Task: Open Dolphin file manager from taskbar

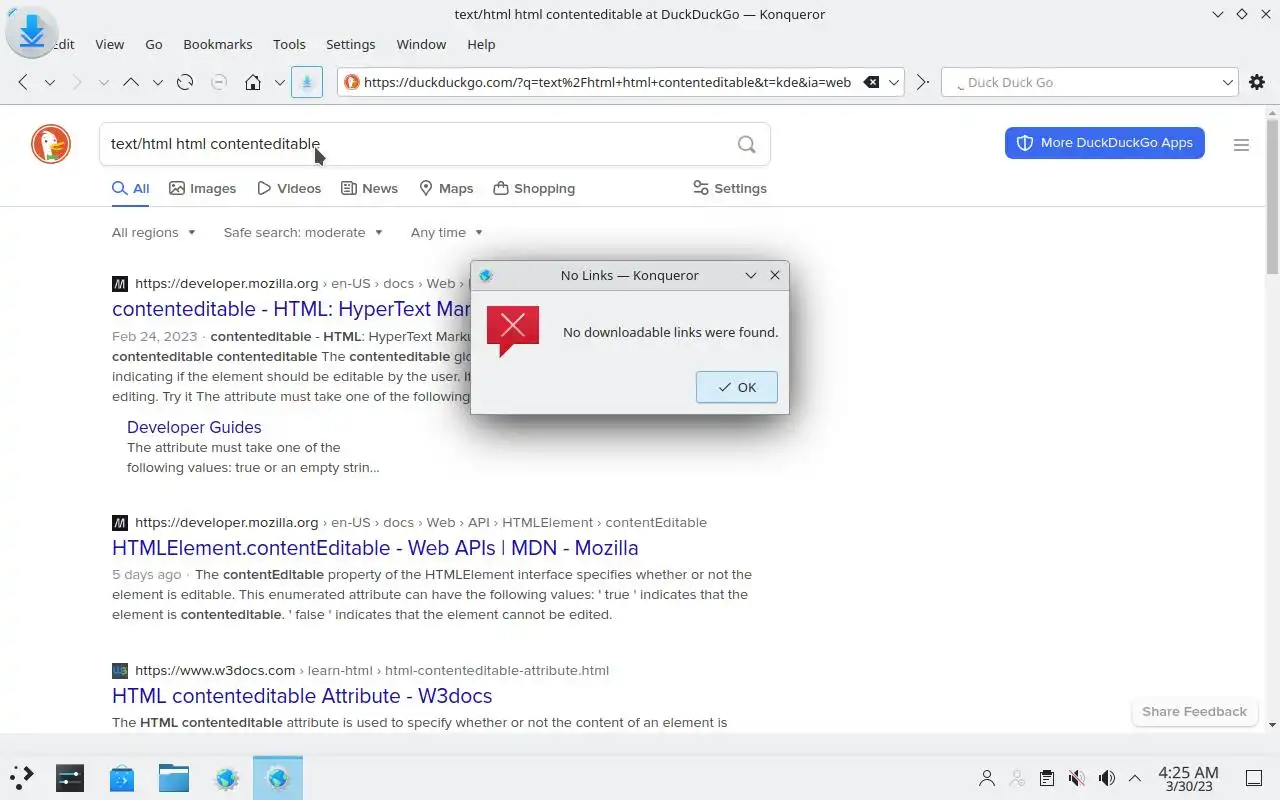Action: click(x=174, y=777)
